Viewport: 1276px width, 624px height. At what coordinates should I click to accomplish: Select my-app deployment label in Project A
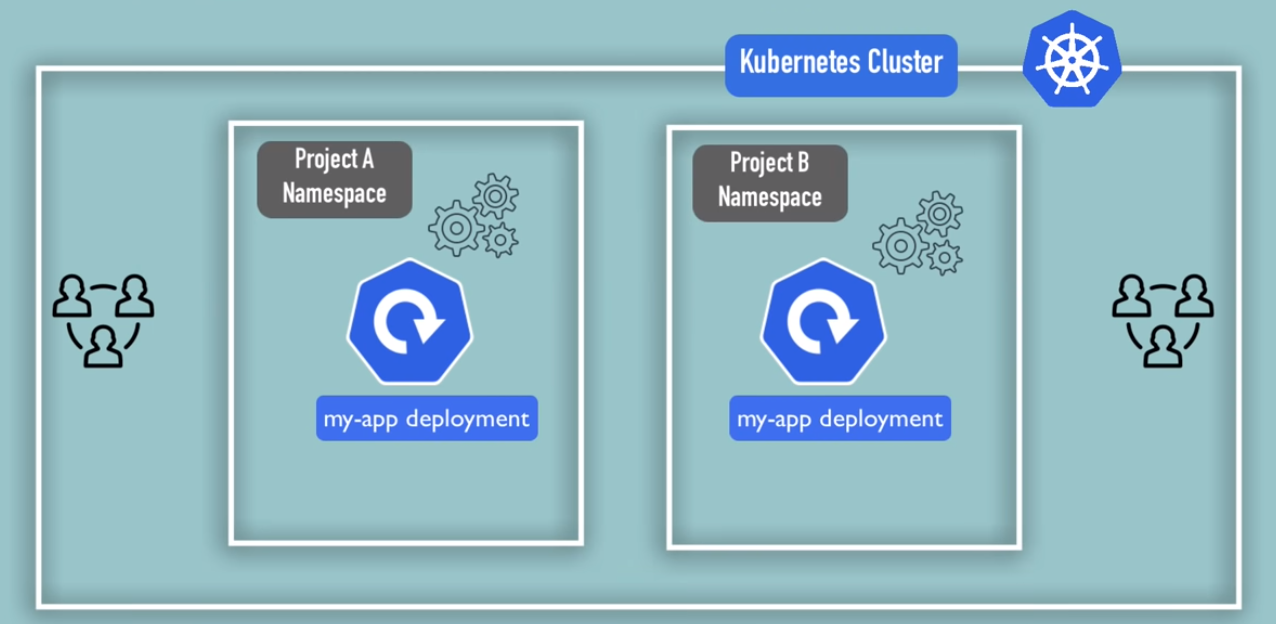(427, 418)
